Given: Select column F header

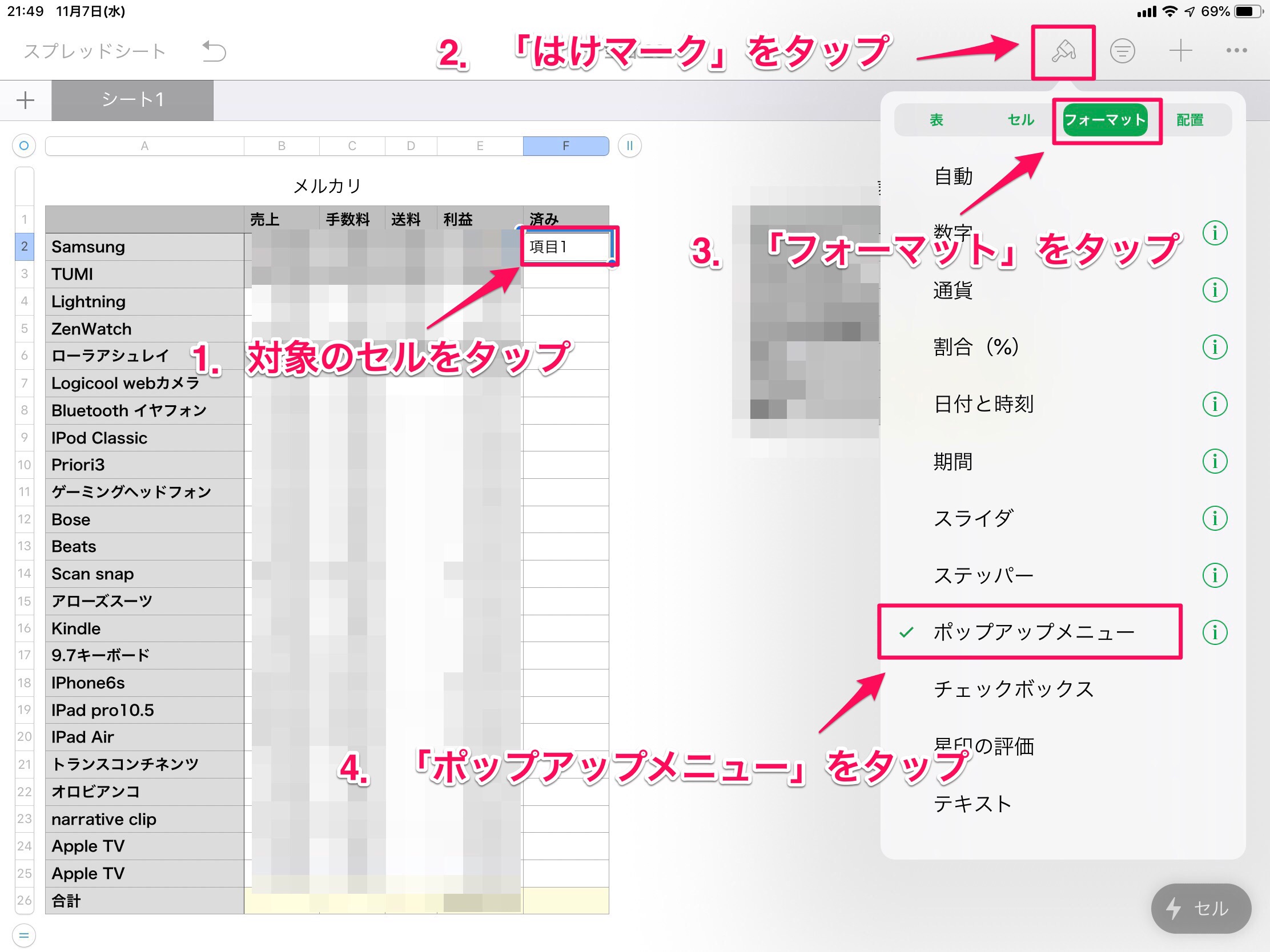Looking at the screenshot, I should tap(566, 146).
